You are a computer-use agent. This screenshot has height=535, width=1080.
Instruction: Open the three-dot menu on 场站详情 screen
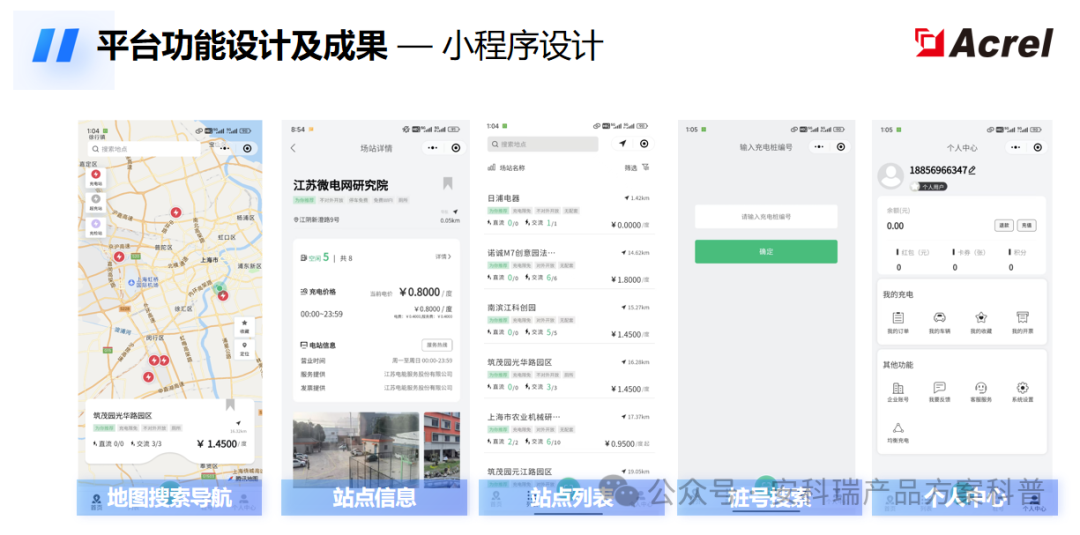433,147
